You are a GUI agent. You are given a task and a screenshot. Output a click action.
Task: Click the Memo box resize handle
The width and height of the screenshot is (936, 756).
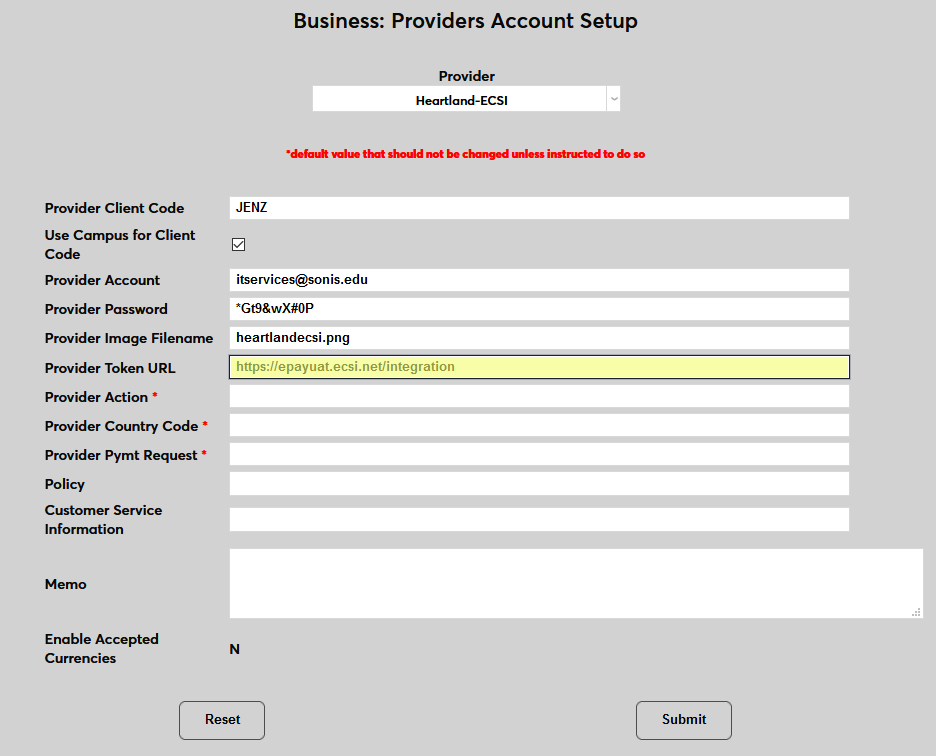coord(917,612)
